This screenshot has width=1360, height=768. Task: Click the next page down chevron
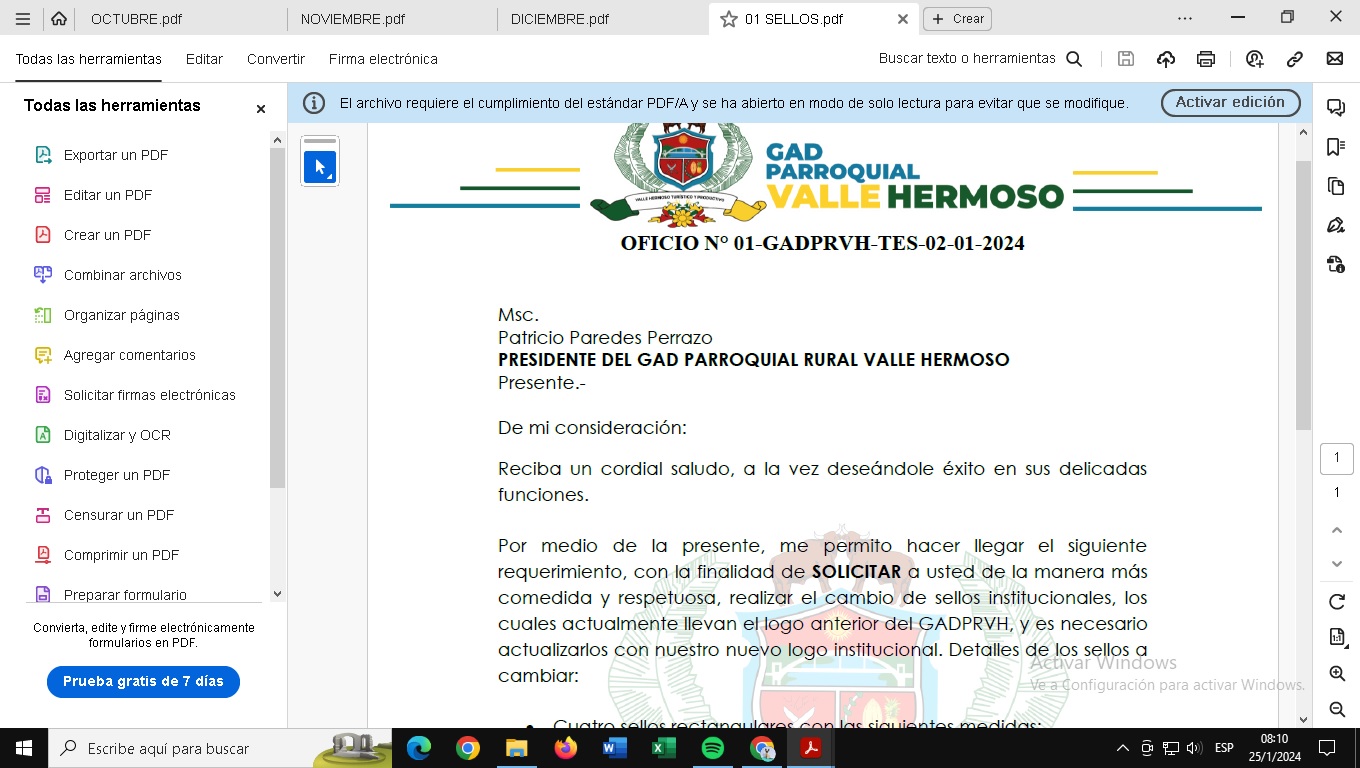pos(1336,564)
